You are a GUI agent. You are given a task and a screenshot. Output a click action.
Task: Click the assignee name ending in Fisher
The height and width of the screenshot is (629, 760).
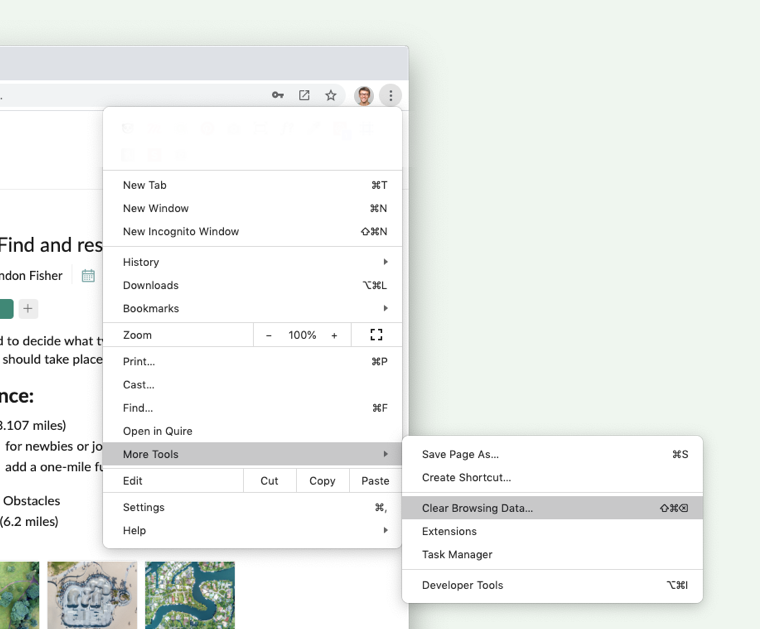[31, 276]
